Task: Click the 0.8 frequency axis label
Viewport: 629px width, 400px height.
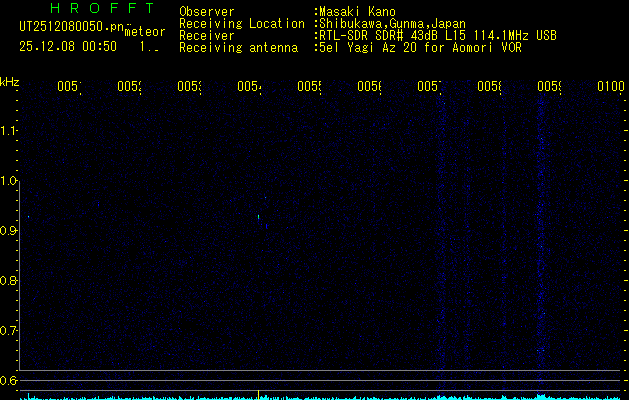Action: [8, 280]
